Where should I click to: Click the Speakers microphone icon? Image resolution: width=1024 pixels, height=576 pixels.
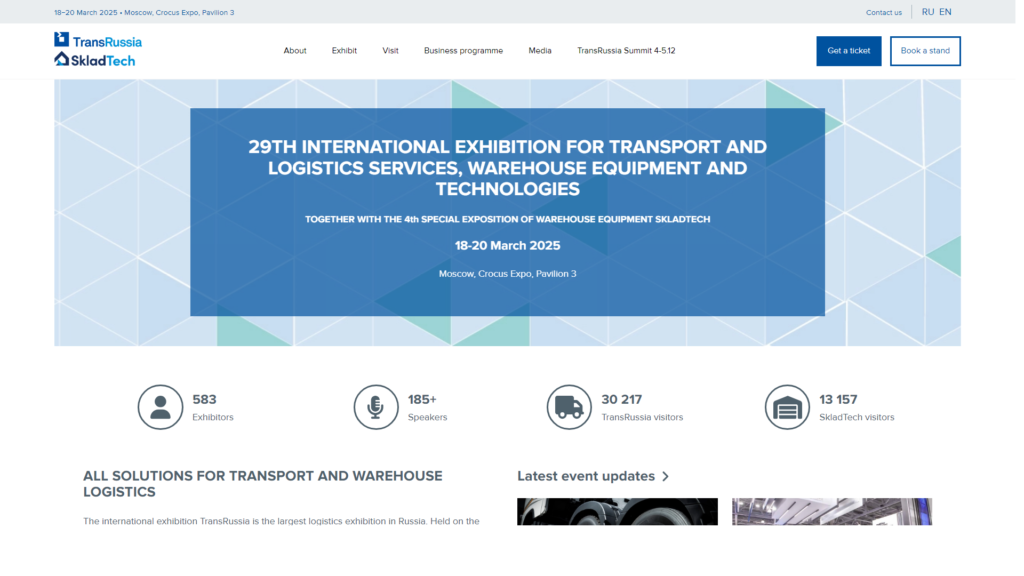376,407
